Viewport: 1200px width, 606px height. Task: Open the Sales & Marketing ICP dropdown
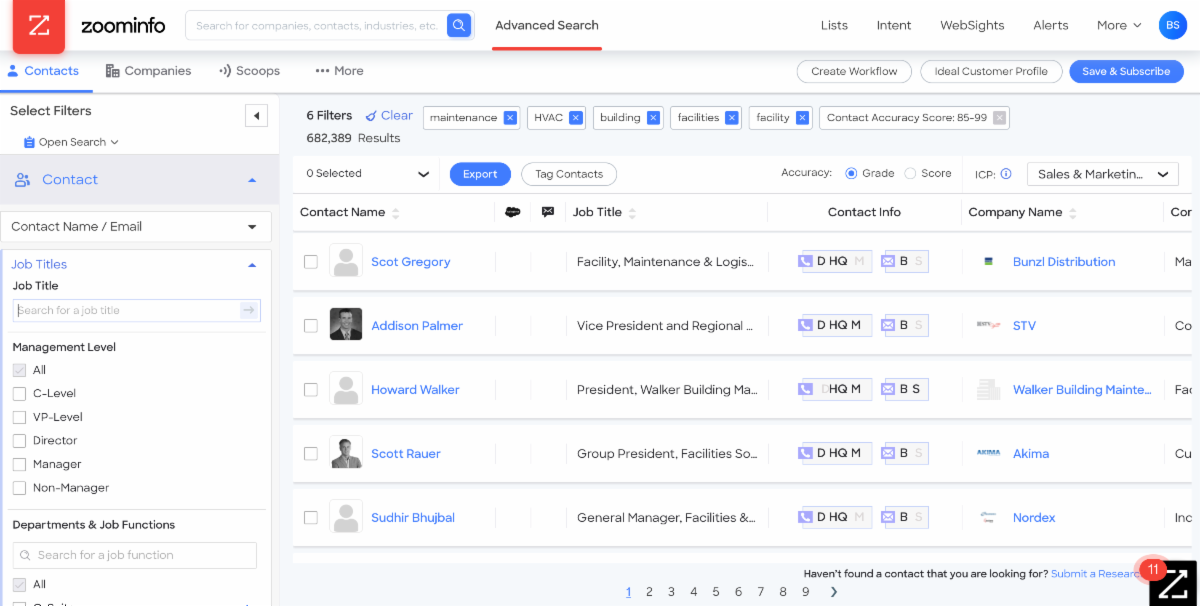[1102, 173]
